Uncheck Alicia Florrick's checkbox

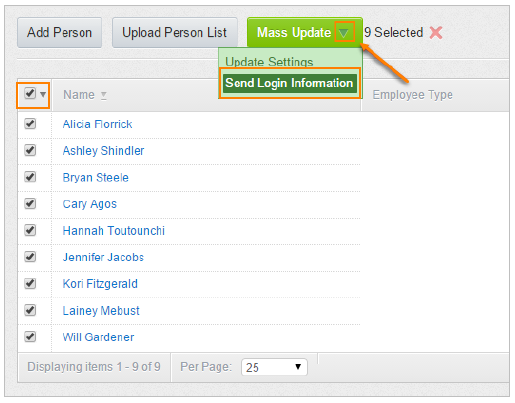coord(30,124)
